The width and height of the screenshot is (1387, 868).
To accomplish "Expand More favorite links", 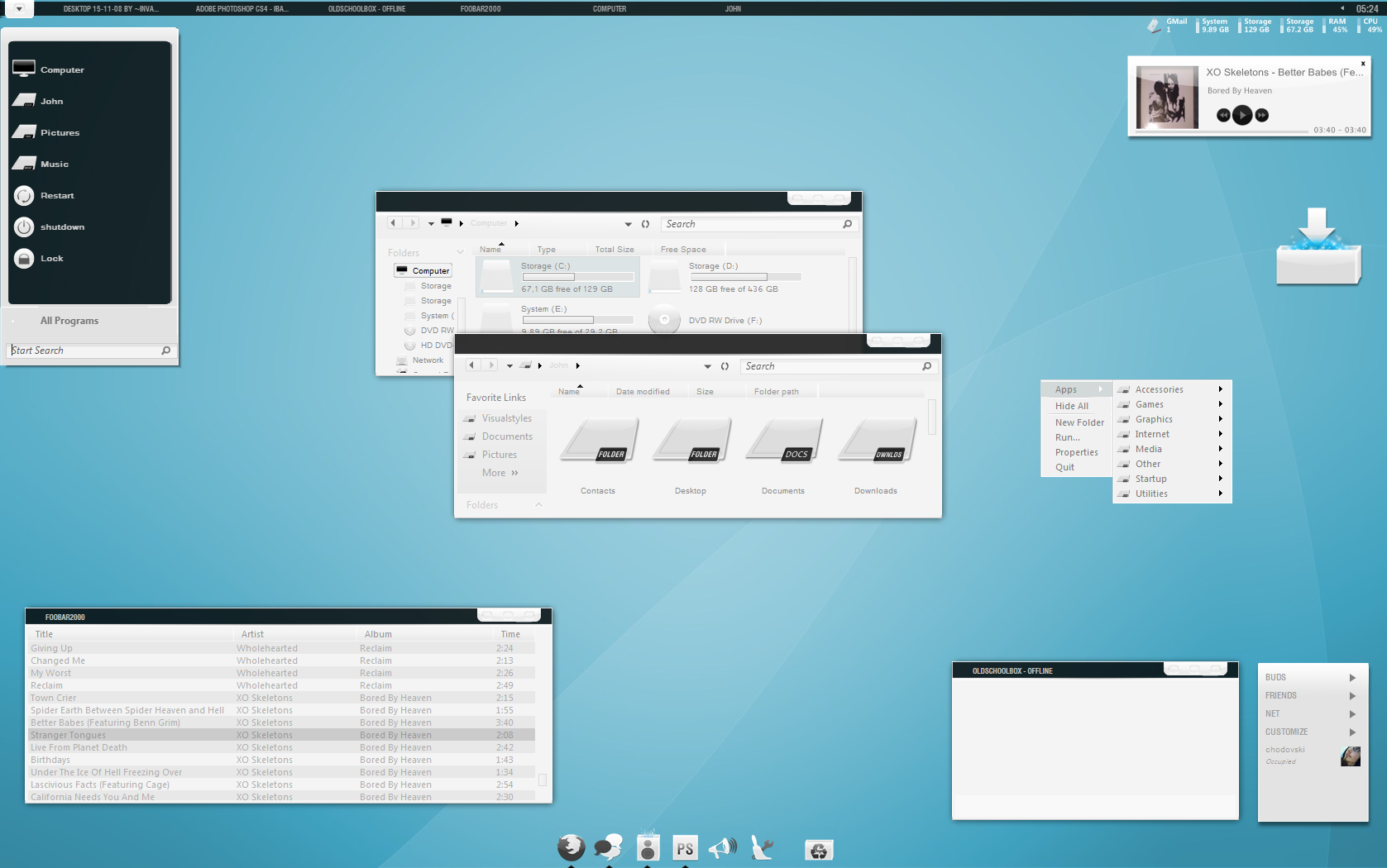I will click(500, 473).
